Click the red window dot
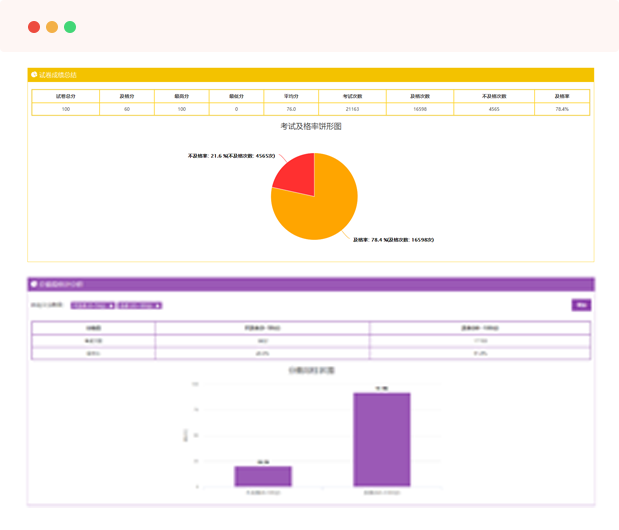This screenshot has height=530, width=619. 34,27
